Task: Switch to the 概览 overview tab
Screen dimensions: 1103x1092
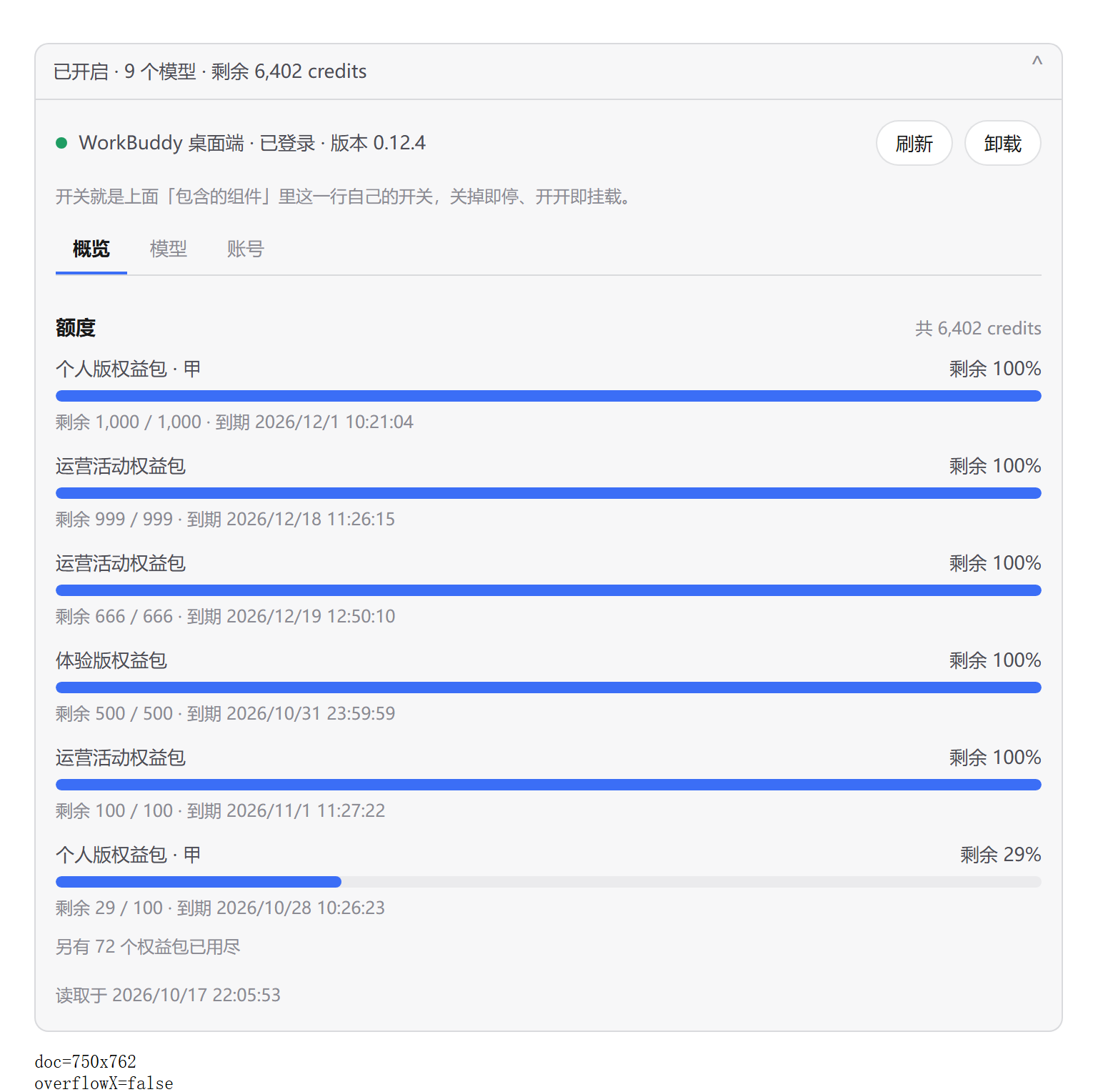Action: click(x=91, y=249)
